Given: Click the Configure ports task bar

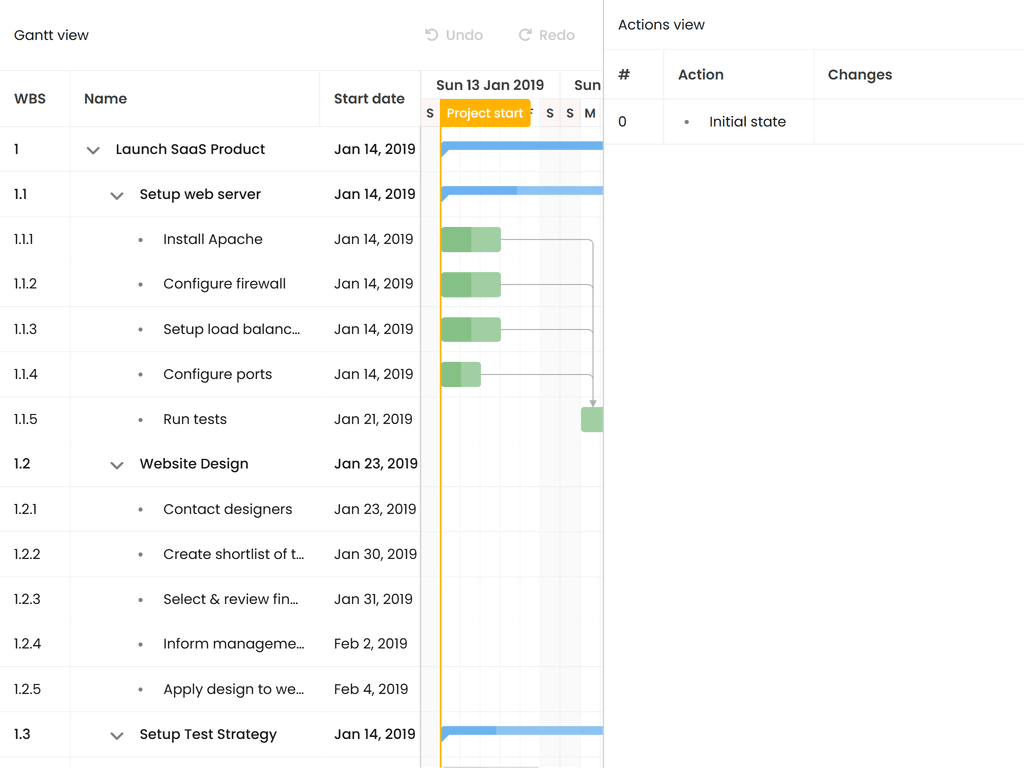Looking at the screenshot, I should pos(461,375).
